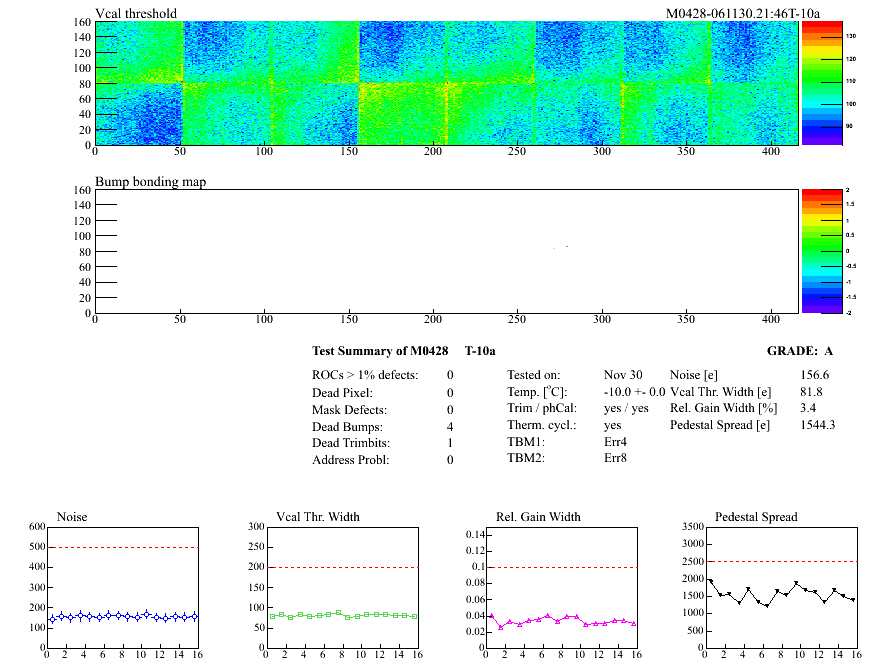This screenshot has height=672, width=896.
Task: Select the 'Nov 30' tested-on date
Action: tap(624, 374)
